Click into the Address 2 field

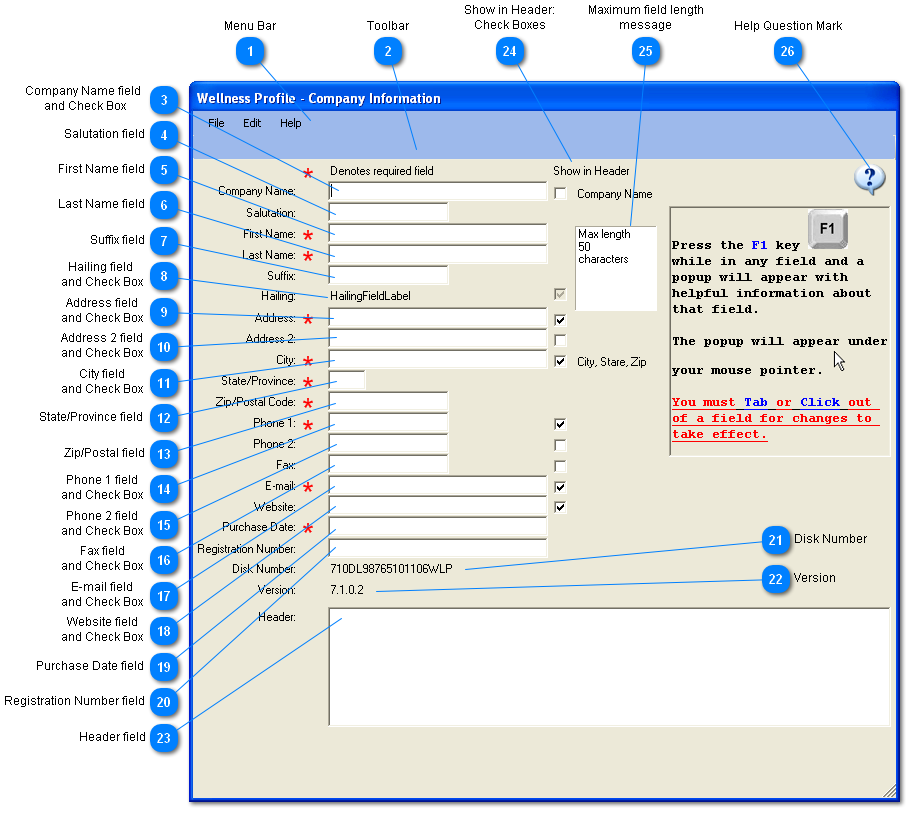point(438,338)
